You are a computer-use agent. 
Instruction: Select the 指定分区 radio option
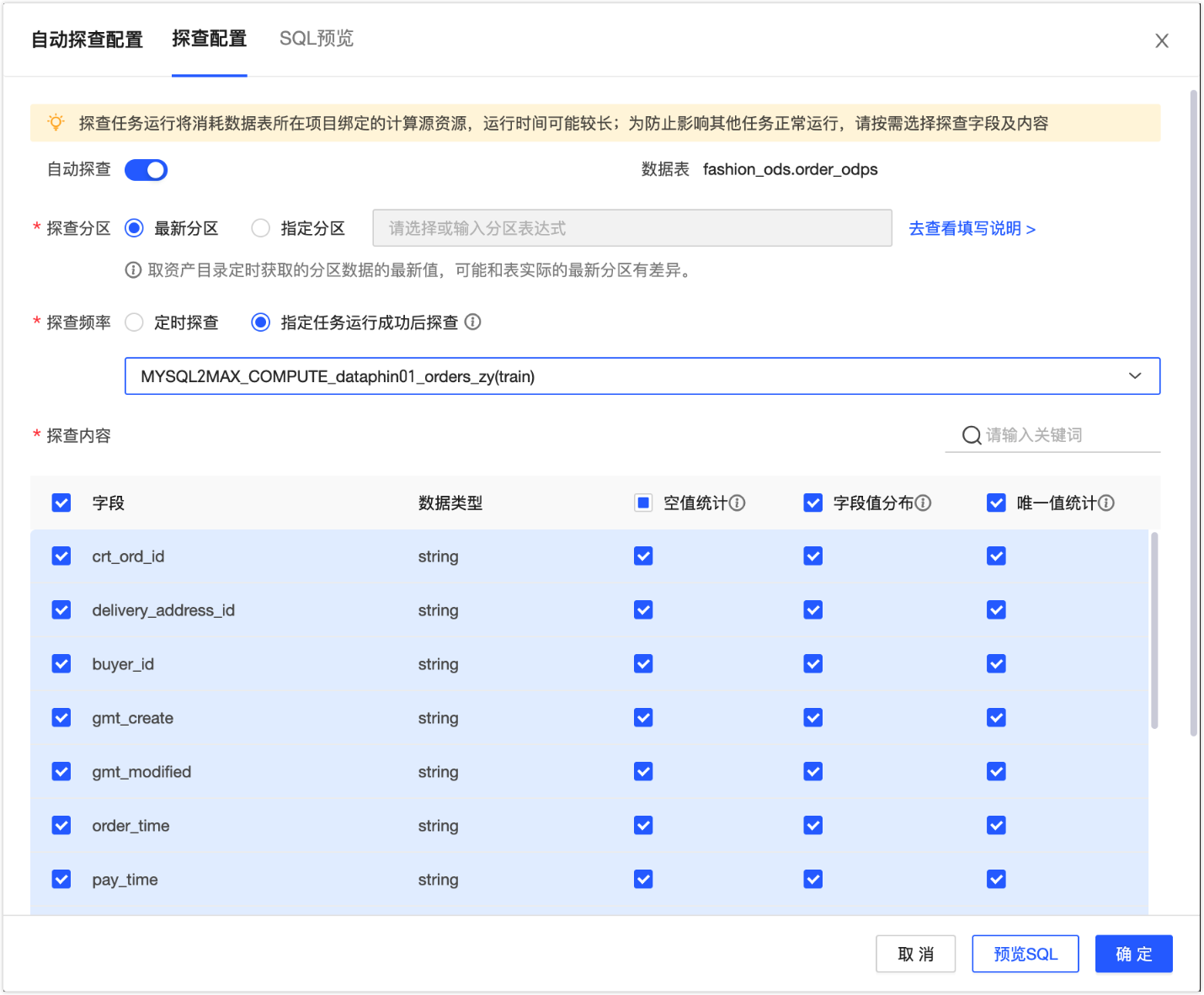tap(261, 228)
